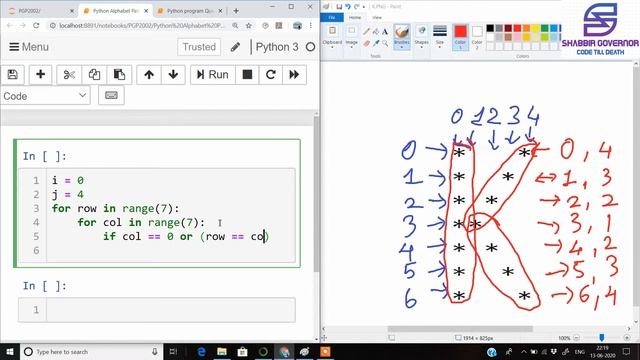Select the Python Alphabet Pa... browser tab
This screenshot has width=640, height=360.
(116, 11)
